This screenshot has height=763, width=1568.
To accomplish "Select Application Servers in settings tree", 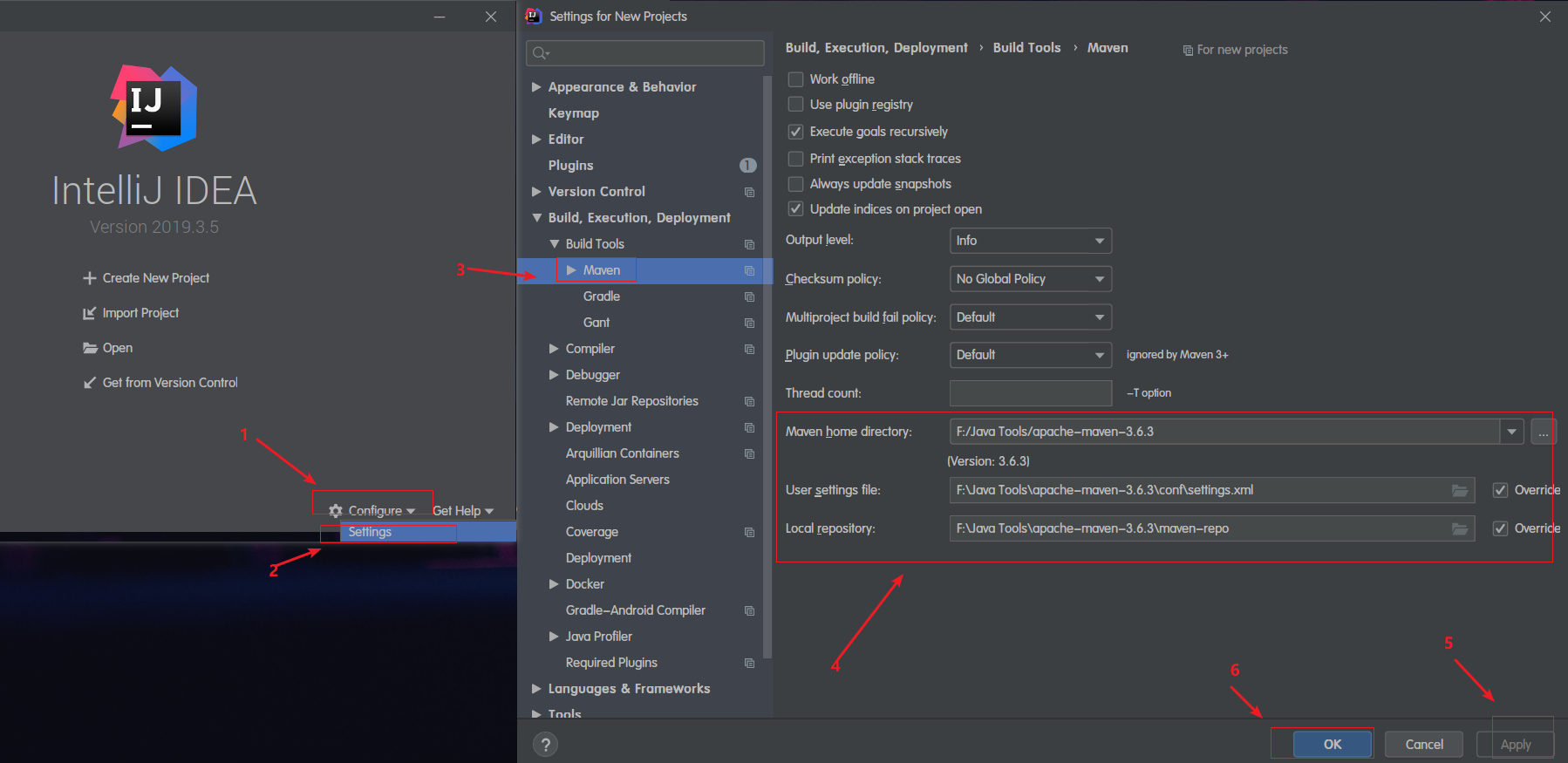I will coord(617,480).
